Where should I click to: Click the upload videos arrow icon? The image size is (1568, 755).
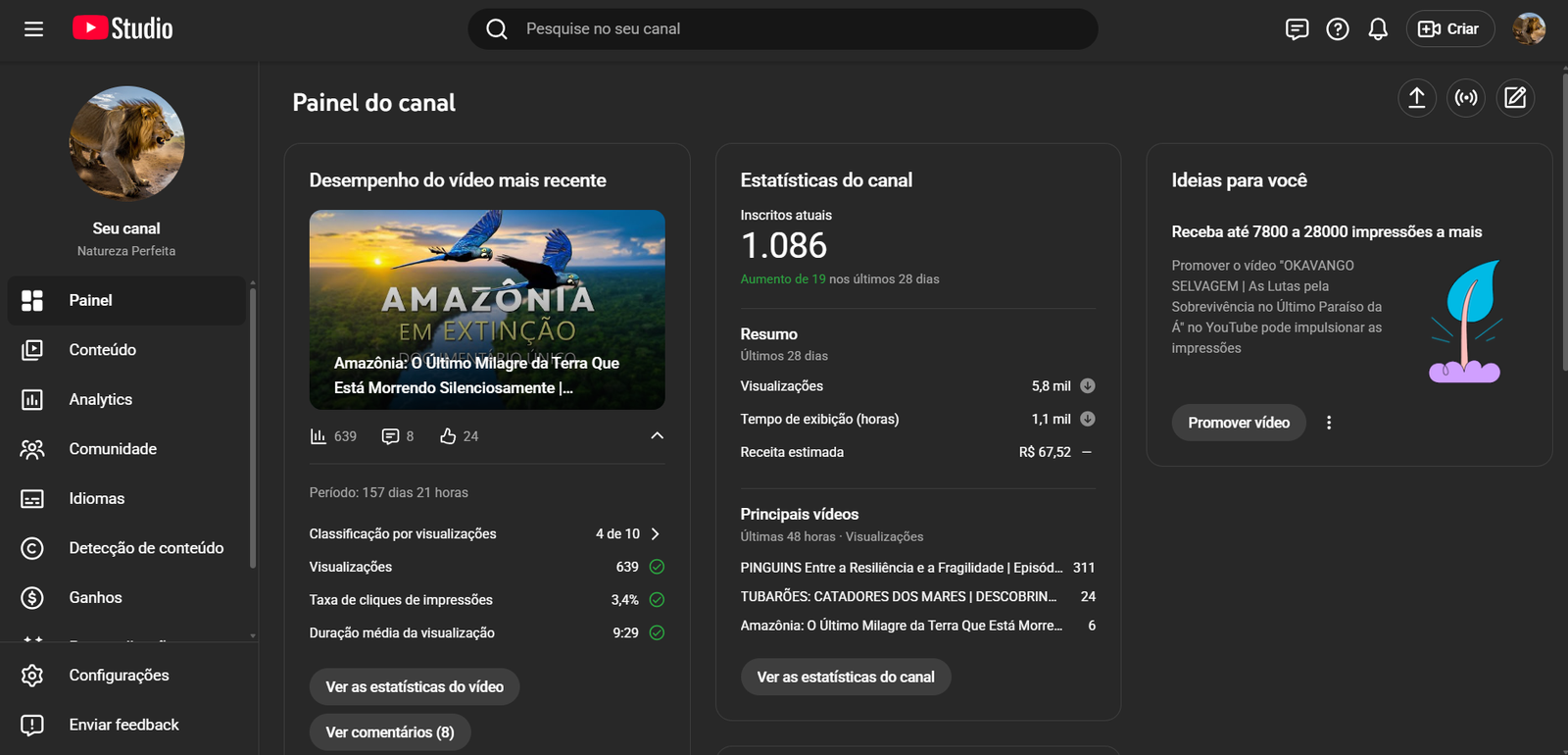pos(1416,98)
